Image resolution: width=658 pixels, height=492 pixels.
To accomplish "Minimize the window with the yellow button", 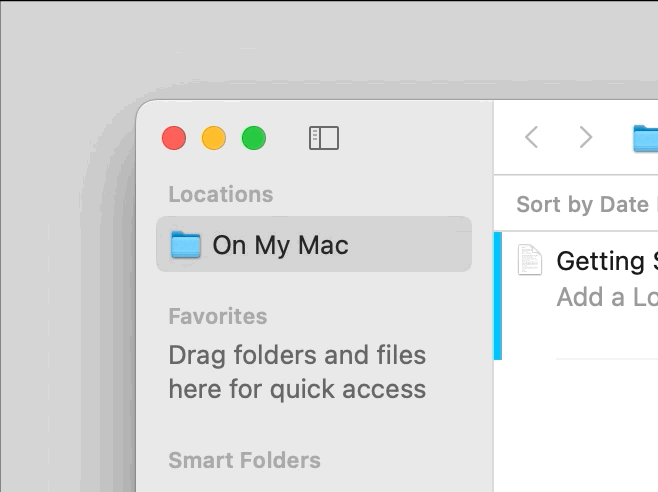I will tap(214, 138).
